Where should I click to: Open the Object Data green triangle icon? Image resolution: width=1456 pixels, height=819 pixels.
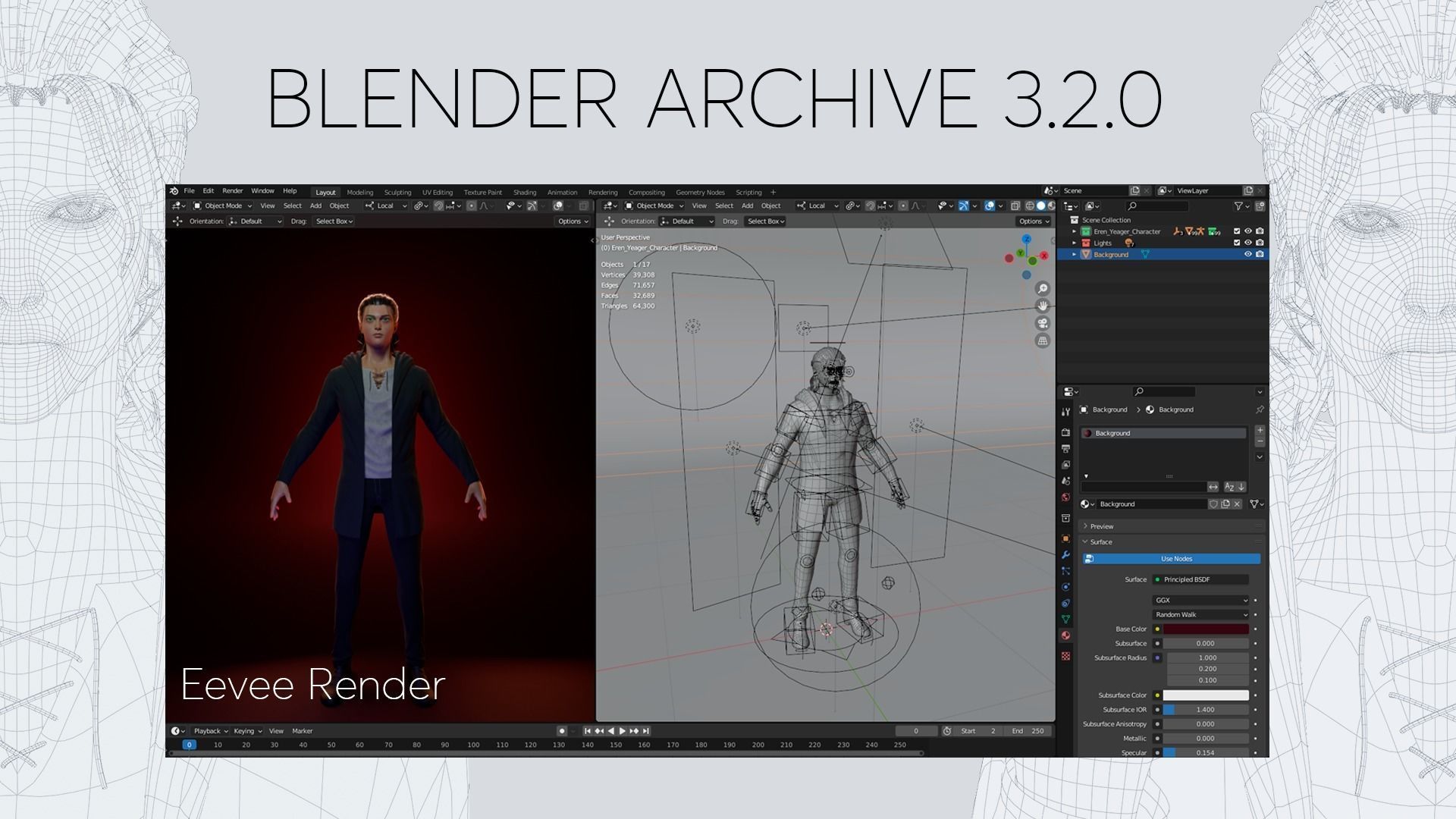pyautogui.click(x=1065, y=619)
